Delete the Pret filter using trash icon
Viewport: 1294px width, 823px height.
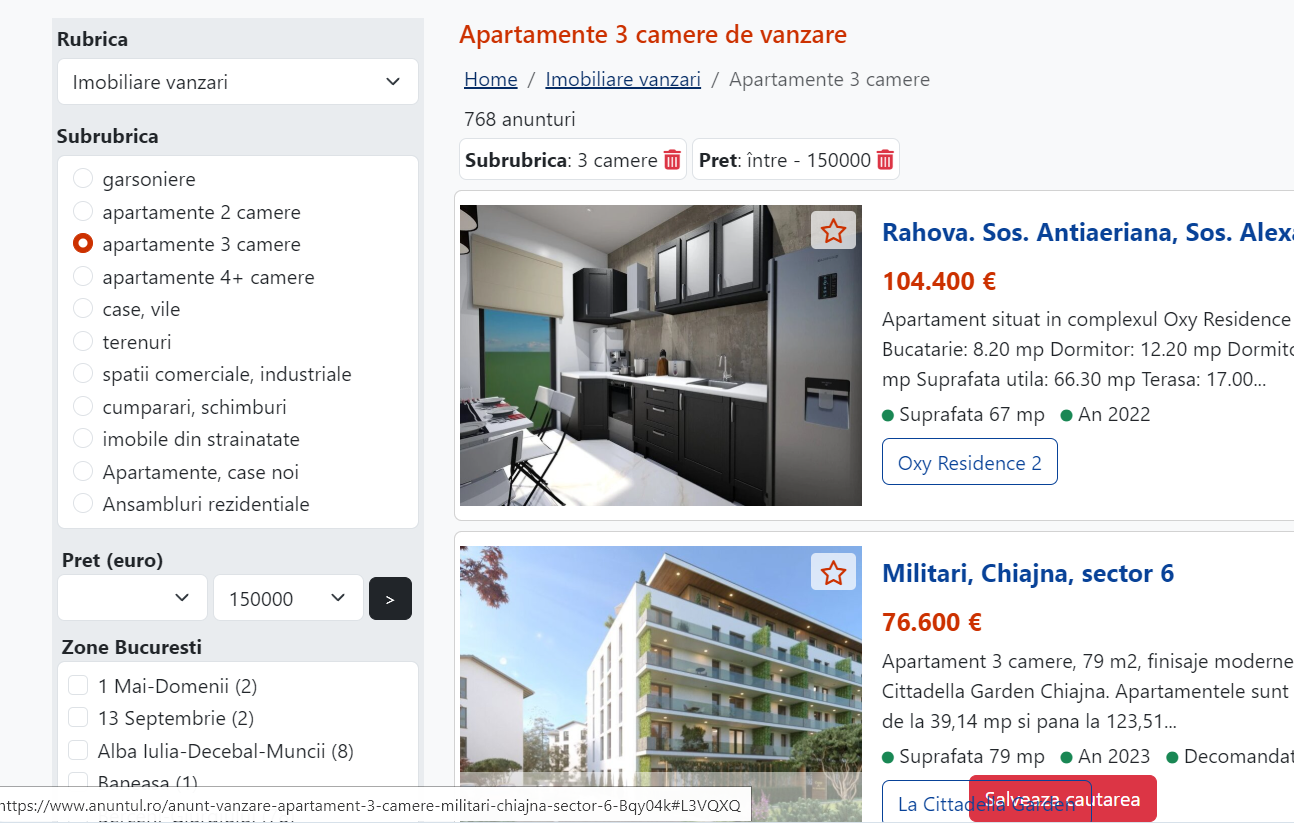click(x=885, y=160)
